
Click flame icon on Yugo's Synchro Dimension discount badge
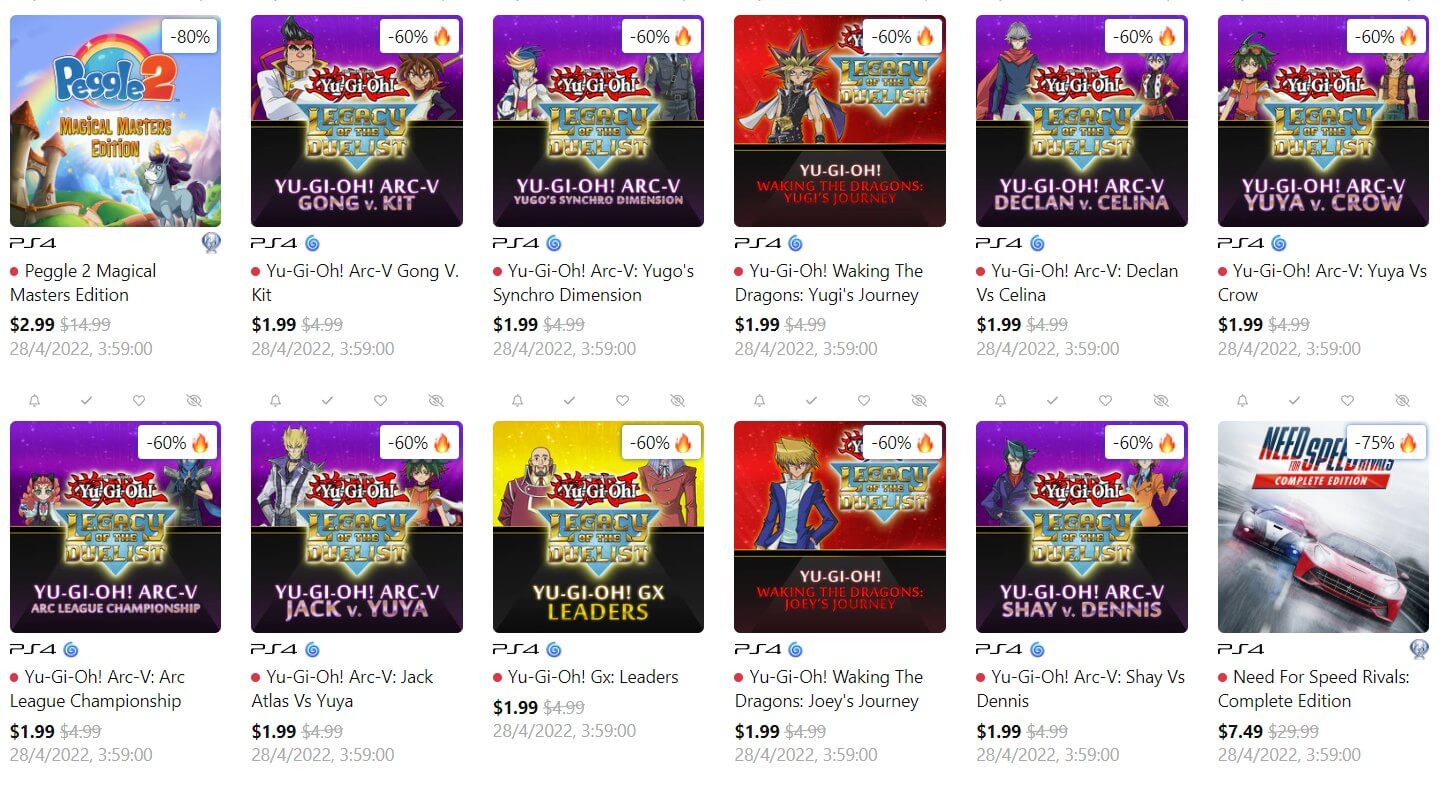(683, 37)
